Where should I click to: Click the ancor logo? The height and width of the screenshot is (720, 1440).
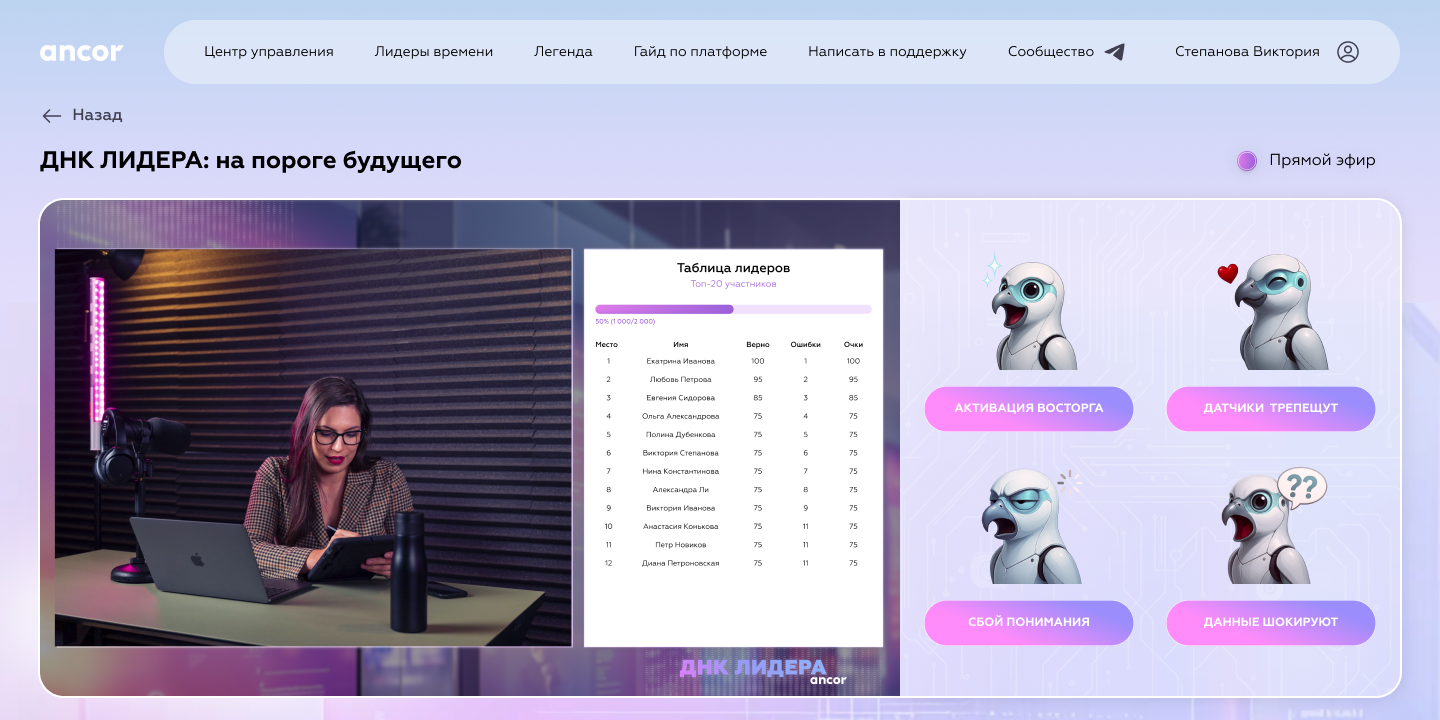click(82, 53)
